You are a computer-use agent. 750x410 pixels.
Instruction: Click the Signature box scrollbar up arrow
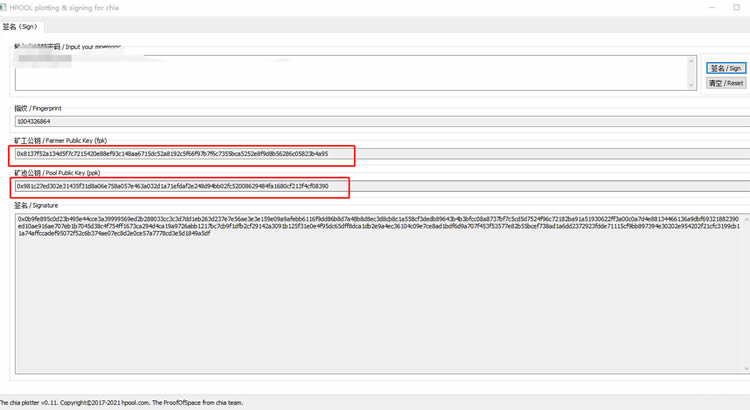click(x=746, y=219)
